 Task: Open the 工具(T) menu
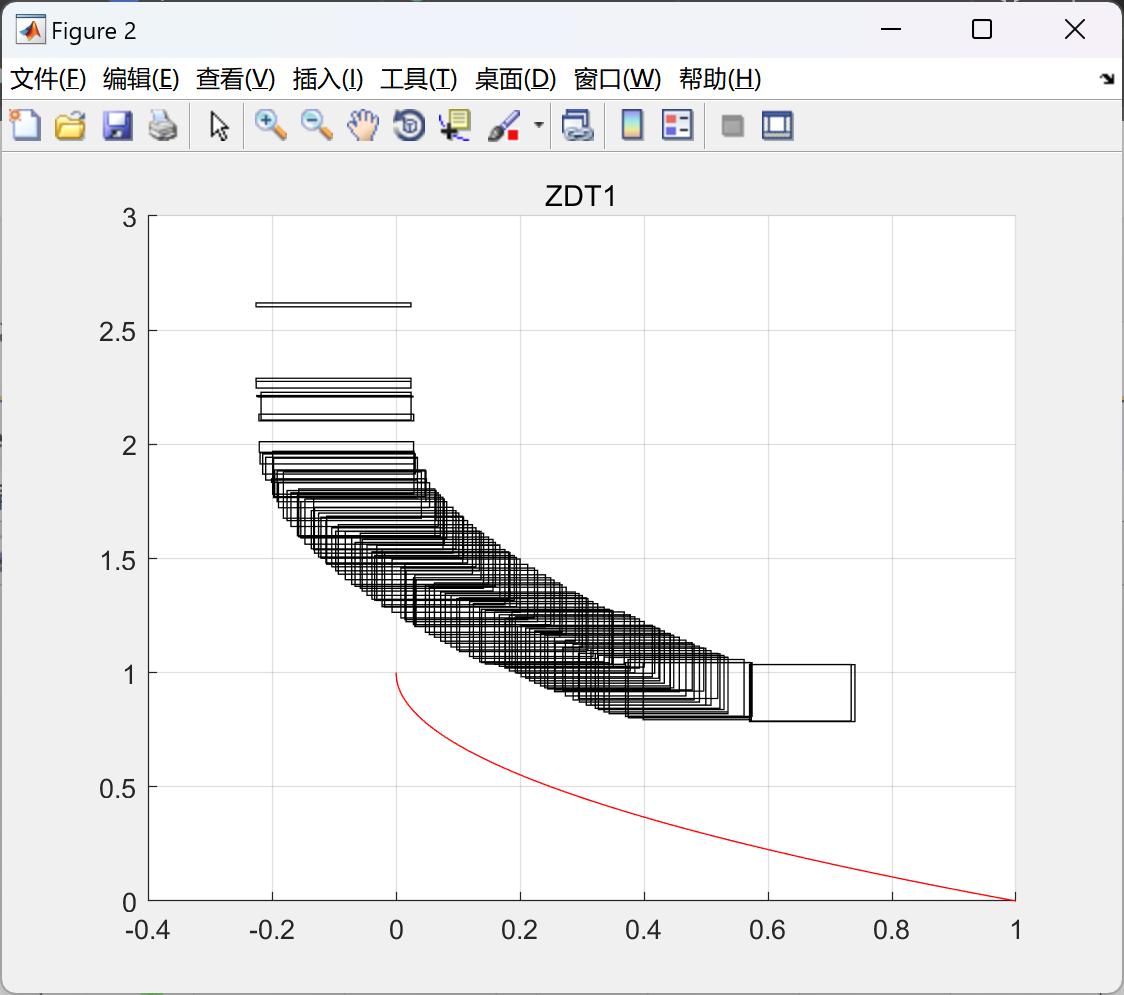[x=418, y=79]
